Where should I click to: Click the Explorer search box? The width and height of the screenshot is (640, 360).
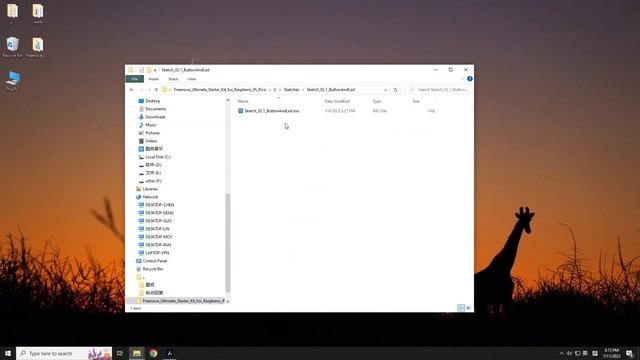coord(437,89)
